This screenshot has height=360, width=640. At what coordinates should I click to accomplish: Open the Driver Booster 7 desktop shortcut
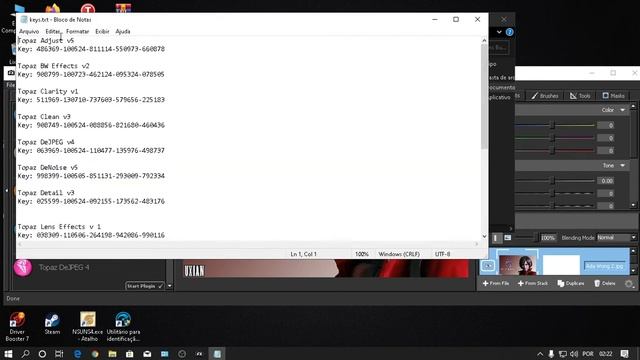(x=17, y=327)
